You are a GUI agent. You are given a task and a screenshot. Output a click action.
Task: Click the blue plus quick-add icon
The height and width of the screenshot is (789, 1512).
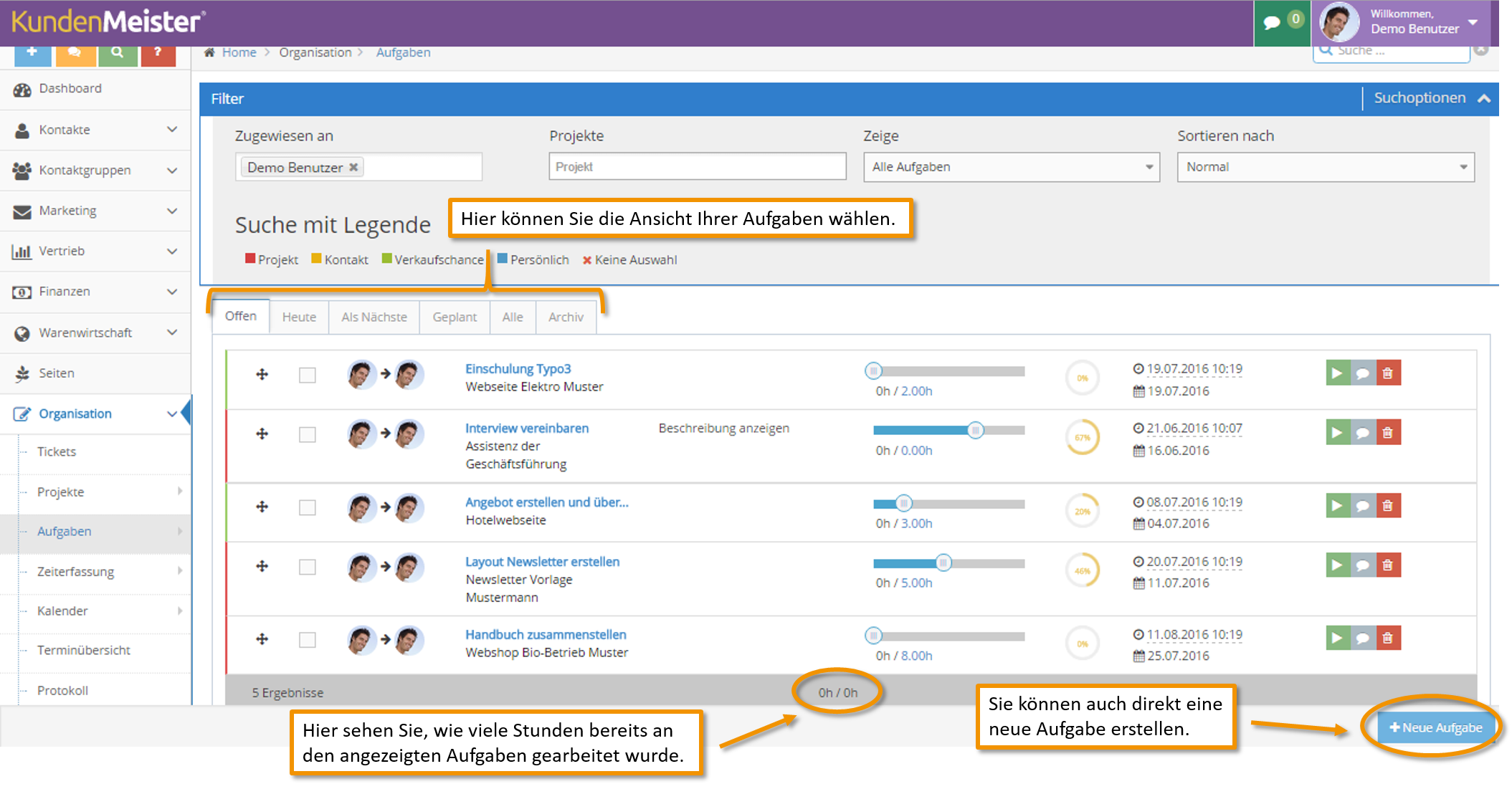(x=32, y=54)
